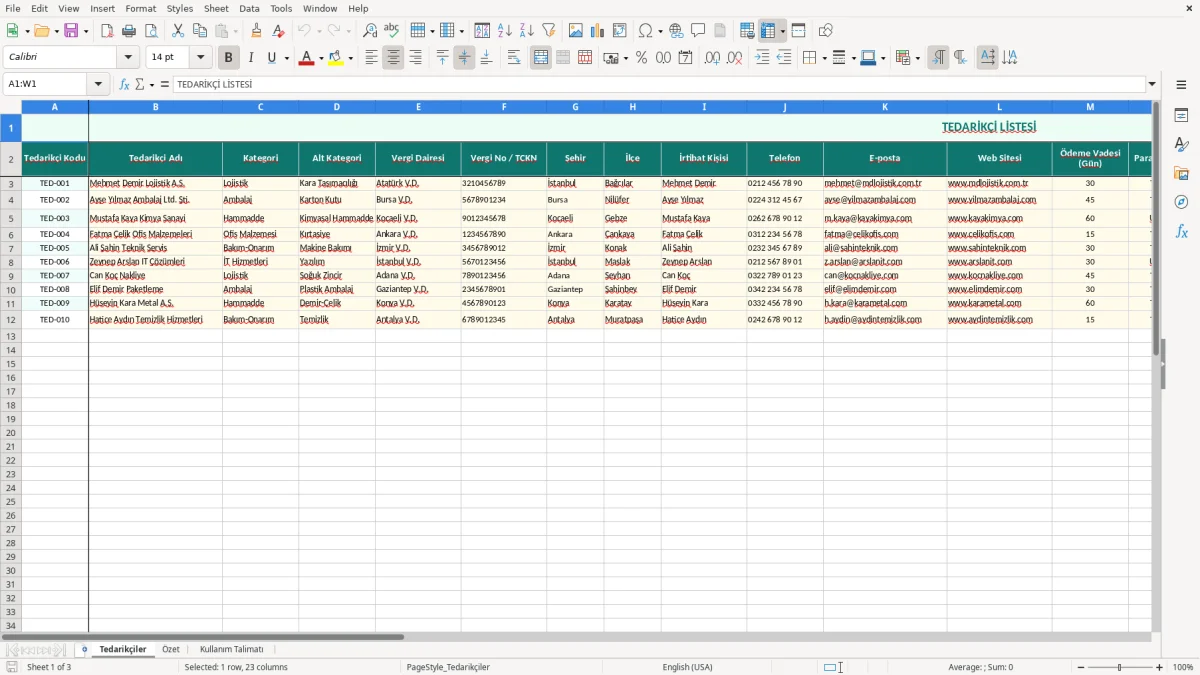Screen dimensions: 1200x675
Task: Toggle Right-To-Left paragraph direction
Action: pos(960,58)
